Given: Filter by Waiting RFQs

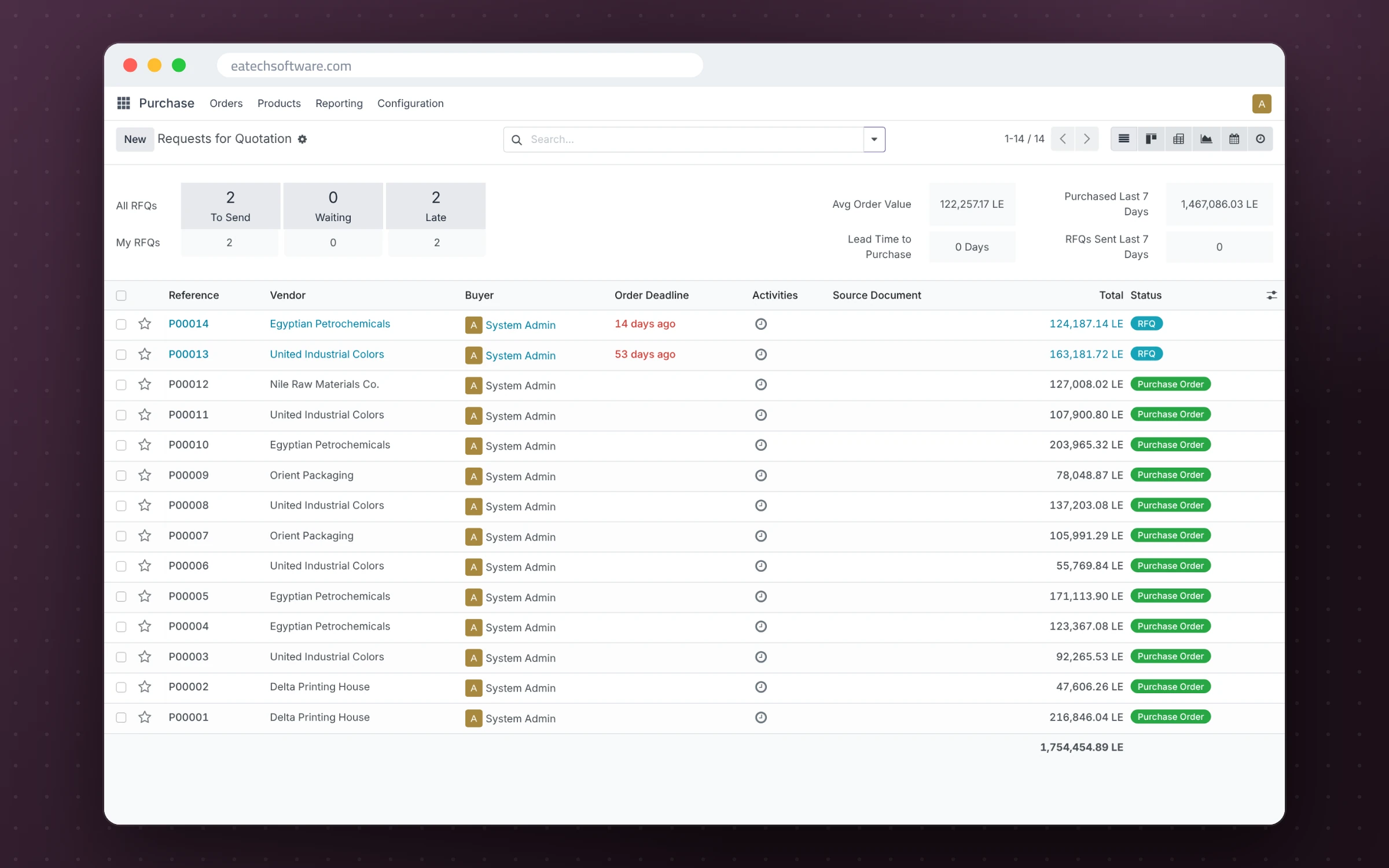Looking at the screenshot, I should click(333, 206).
